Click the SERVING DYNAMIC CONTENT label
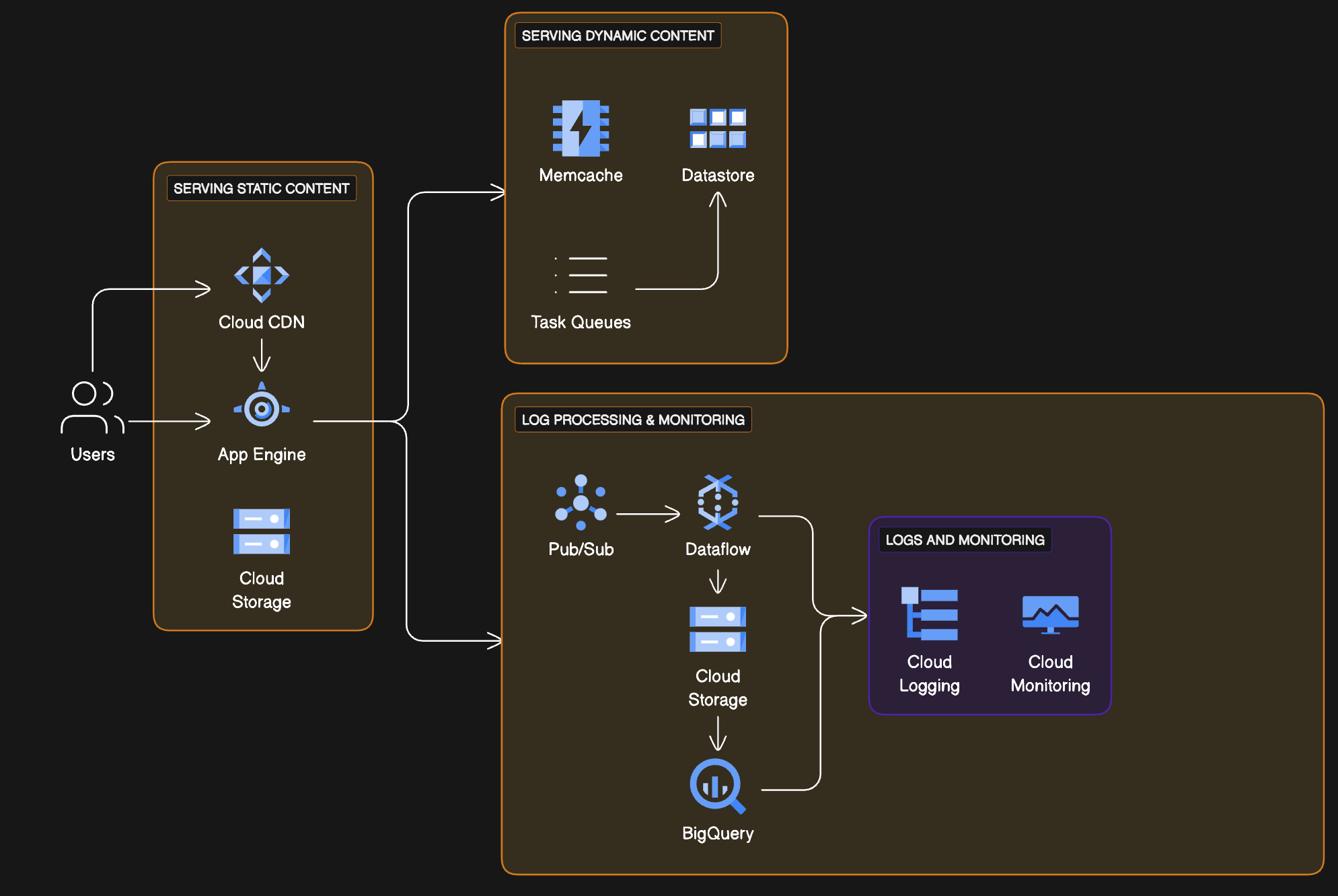This screenshot has height=896, width=1338. (618, 36)
